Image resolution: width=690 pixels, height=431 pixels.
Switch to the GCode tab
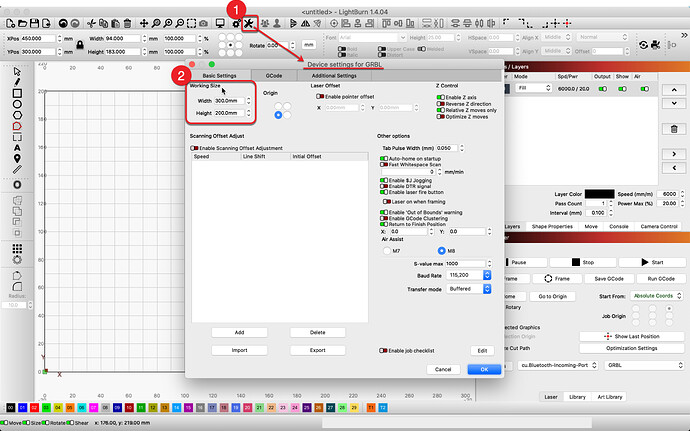click(x=274, y=76)
